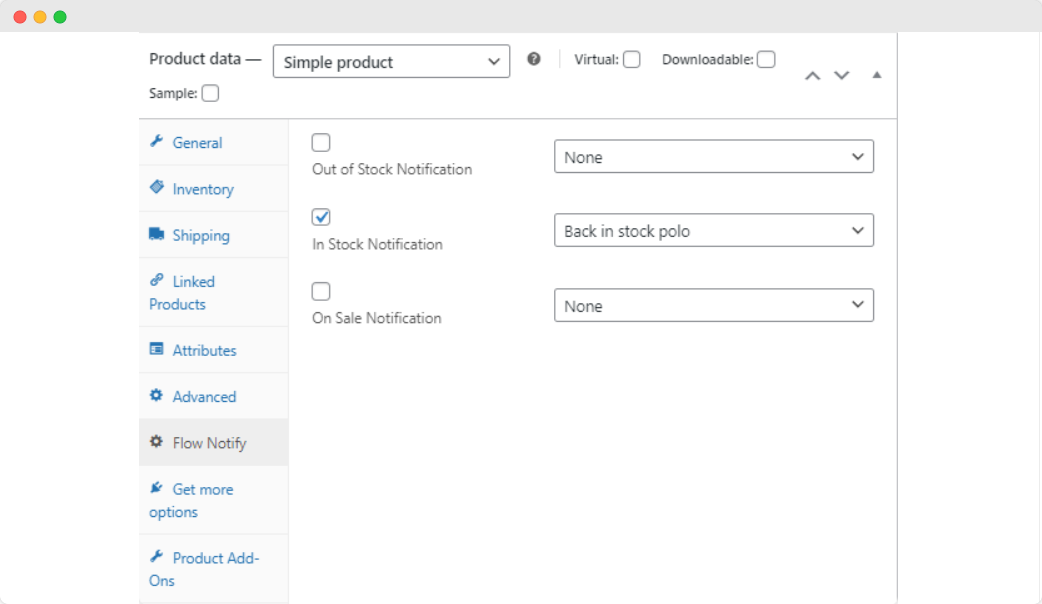Image resolution: width=1042 pixels, height=604 pixels.
Task: Toggle the Virtual checkbox
Action: (631, 59)
